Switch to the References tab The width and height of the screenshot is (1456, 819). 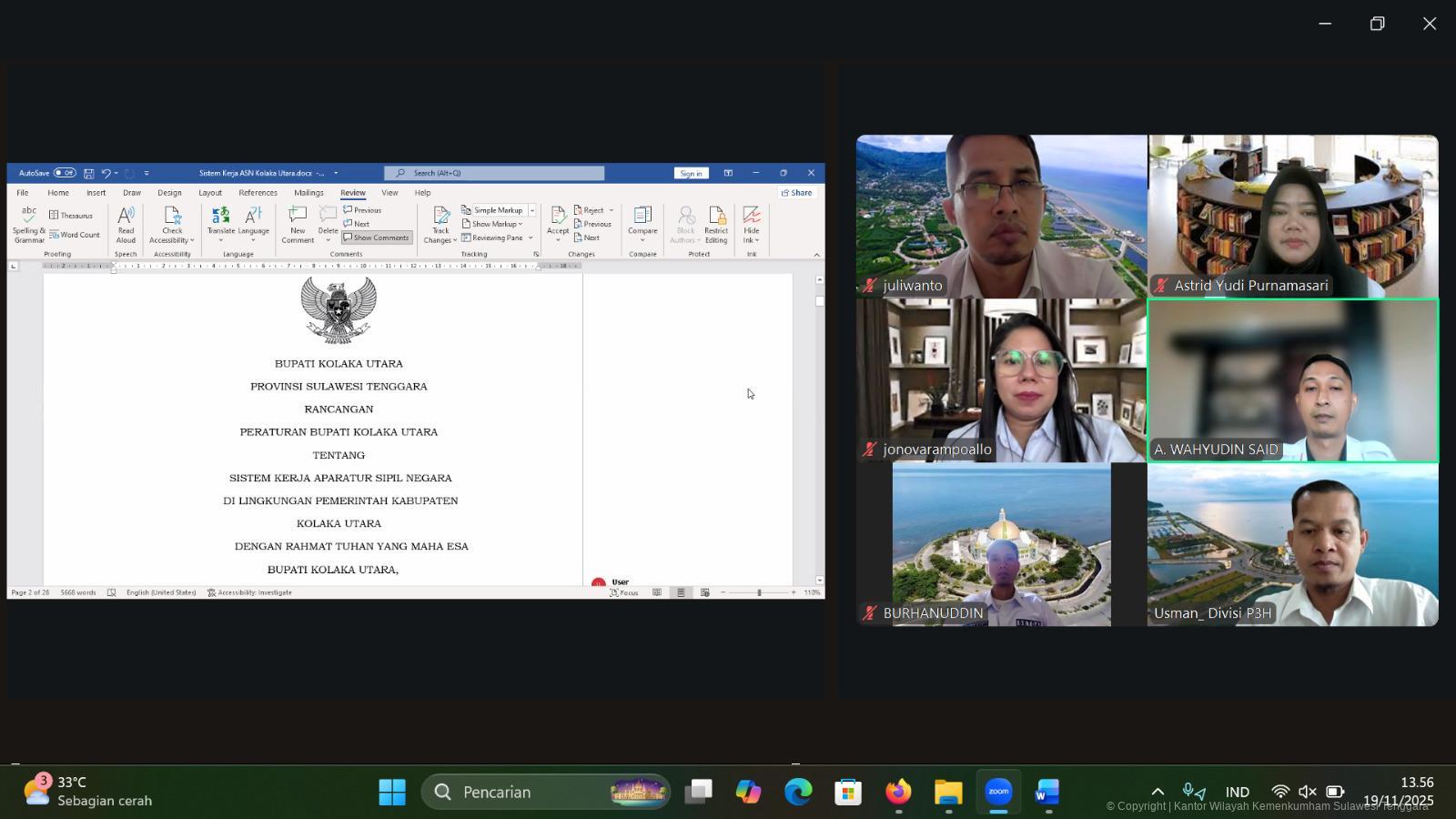pos(258,193)
